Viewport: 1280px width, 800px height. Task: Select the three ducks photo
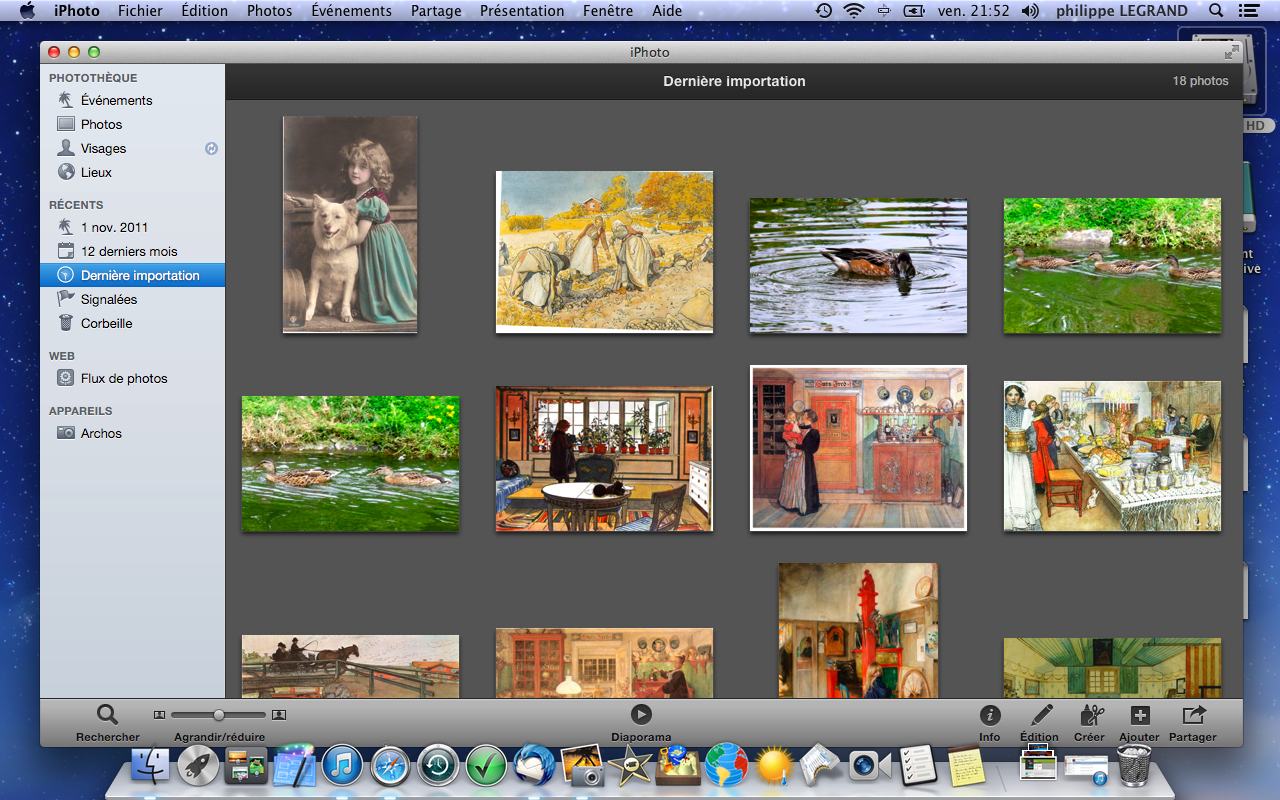point(1112,265)
